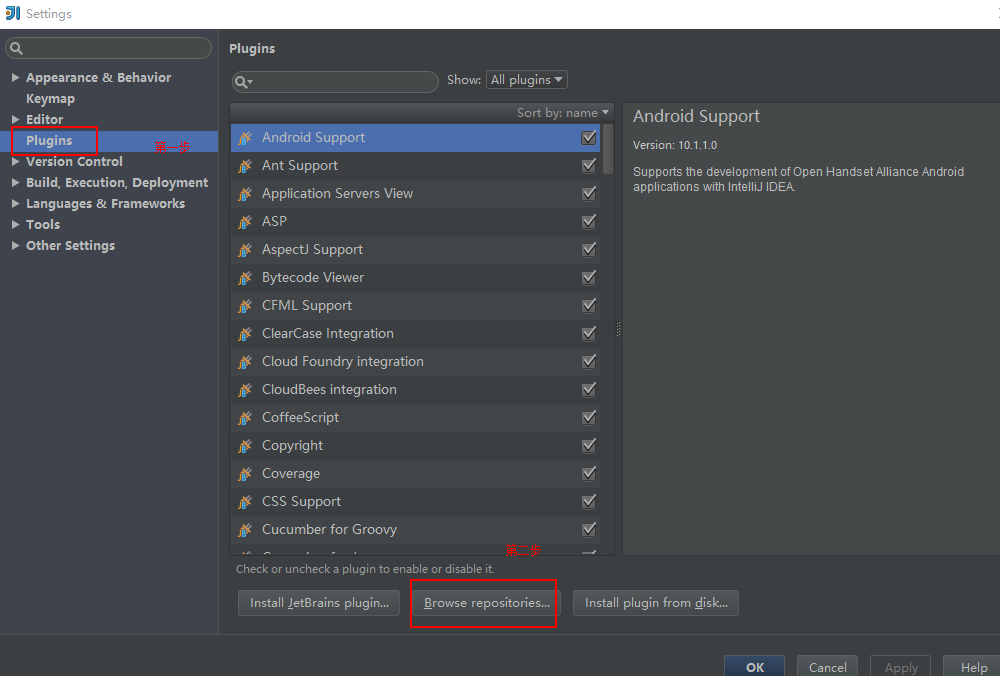Image resolution: width=1000 pixels, height=676 pixels.
Task: Open the Tools settings category
Action: pyautogui.click(x=43, y=224)
